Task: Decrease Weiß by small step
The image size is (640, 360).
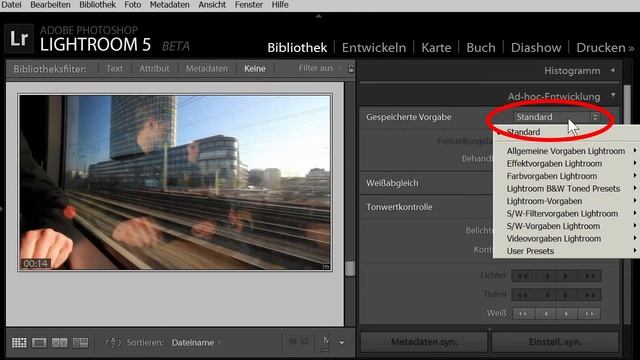Action: pos(547,313)
